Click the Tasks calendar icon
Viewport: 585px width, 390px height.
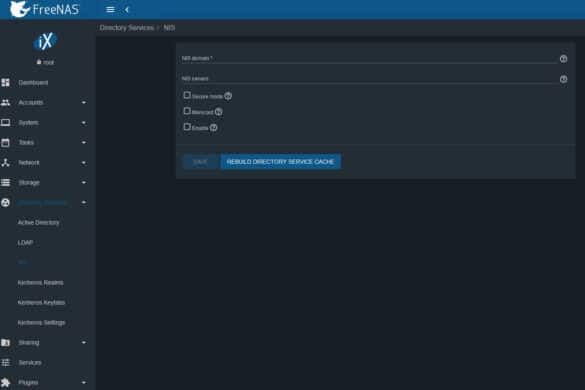click(x=6, y=143)
